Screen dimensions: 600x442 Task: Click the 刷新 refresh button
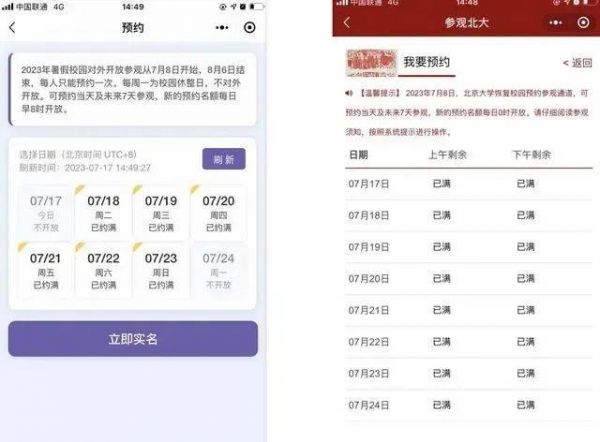click(x=223, y=160)
